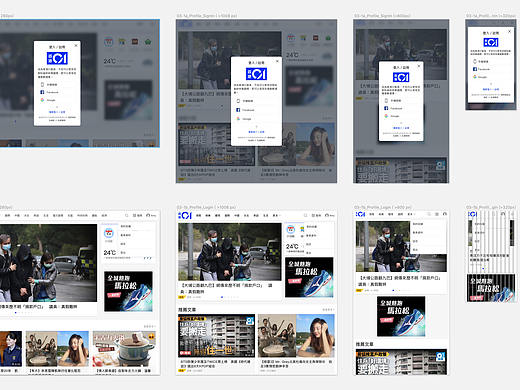The image size is (520, 390).
Task: Click the calendar widget icon in the selected dimmed artboard
Action: [109, 42]
